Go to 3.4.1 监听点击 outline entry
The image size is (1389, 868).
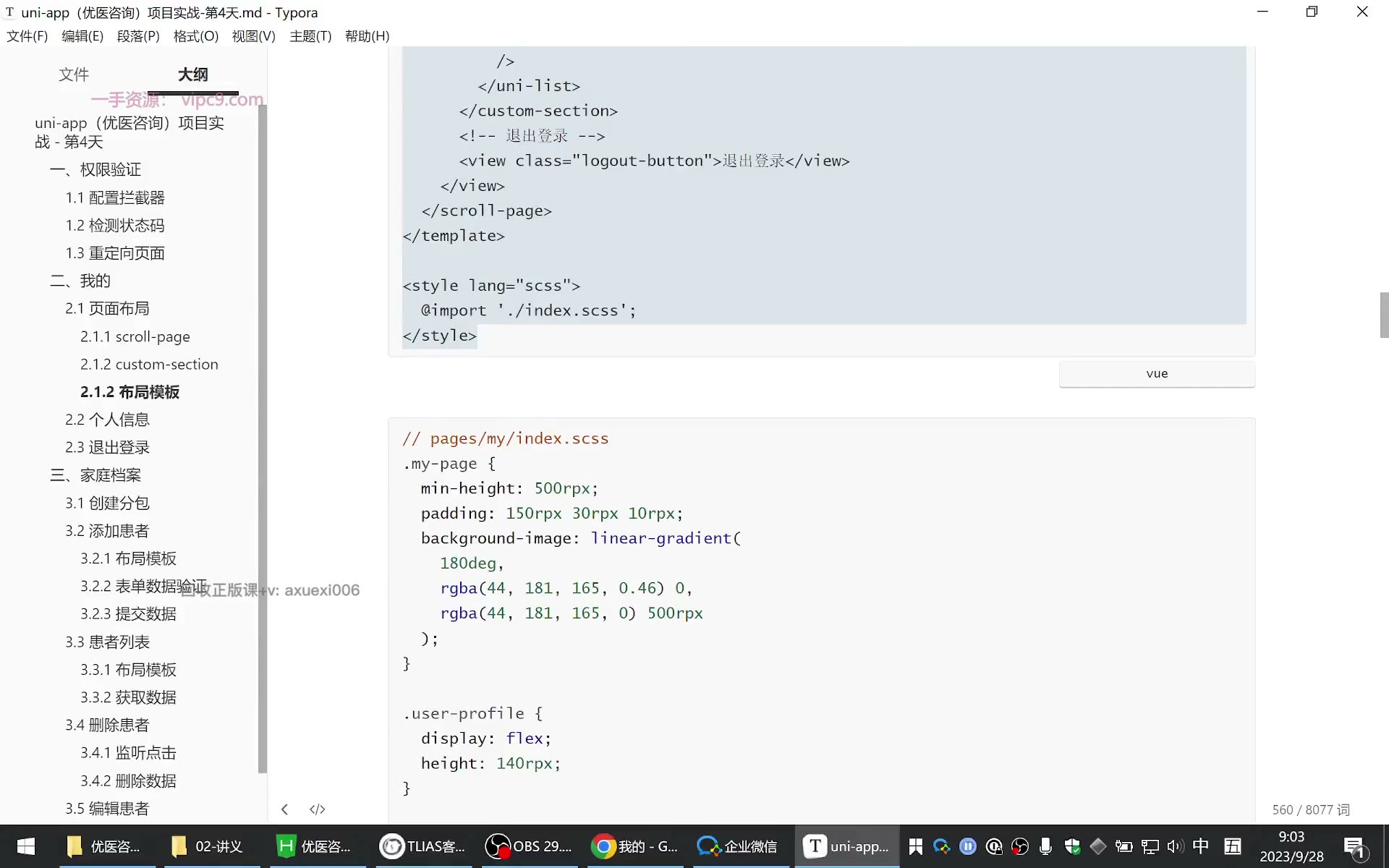point(128,753)
